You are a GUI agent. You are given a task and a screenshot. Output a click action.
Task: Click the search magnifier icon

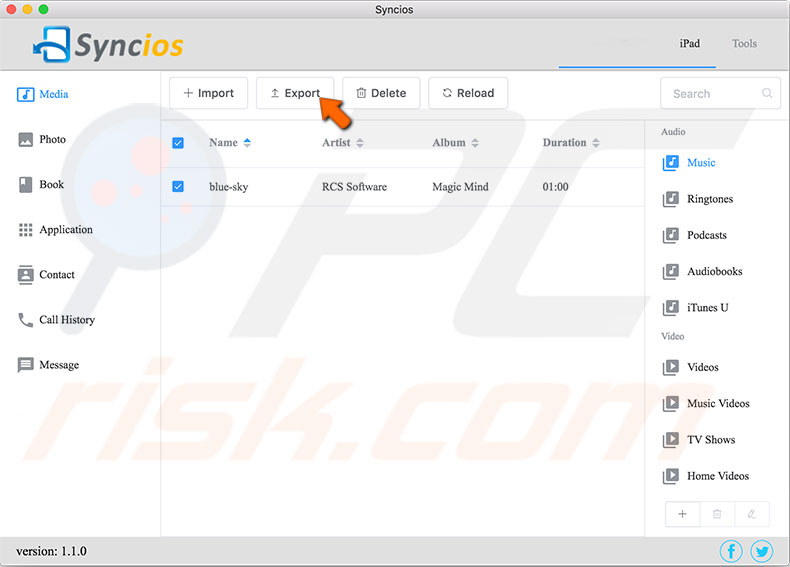767,93
